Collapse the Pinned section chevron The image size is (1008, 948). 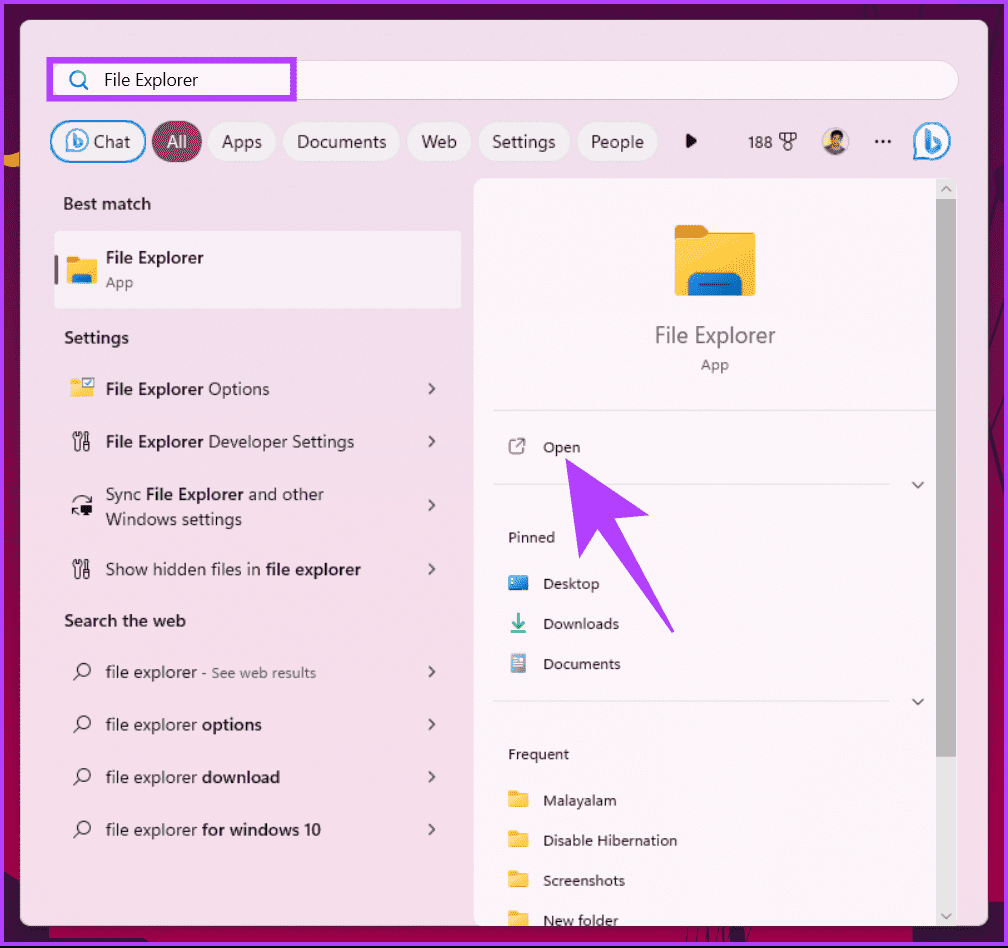918,702
